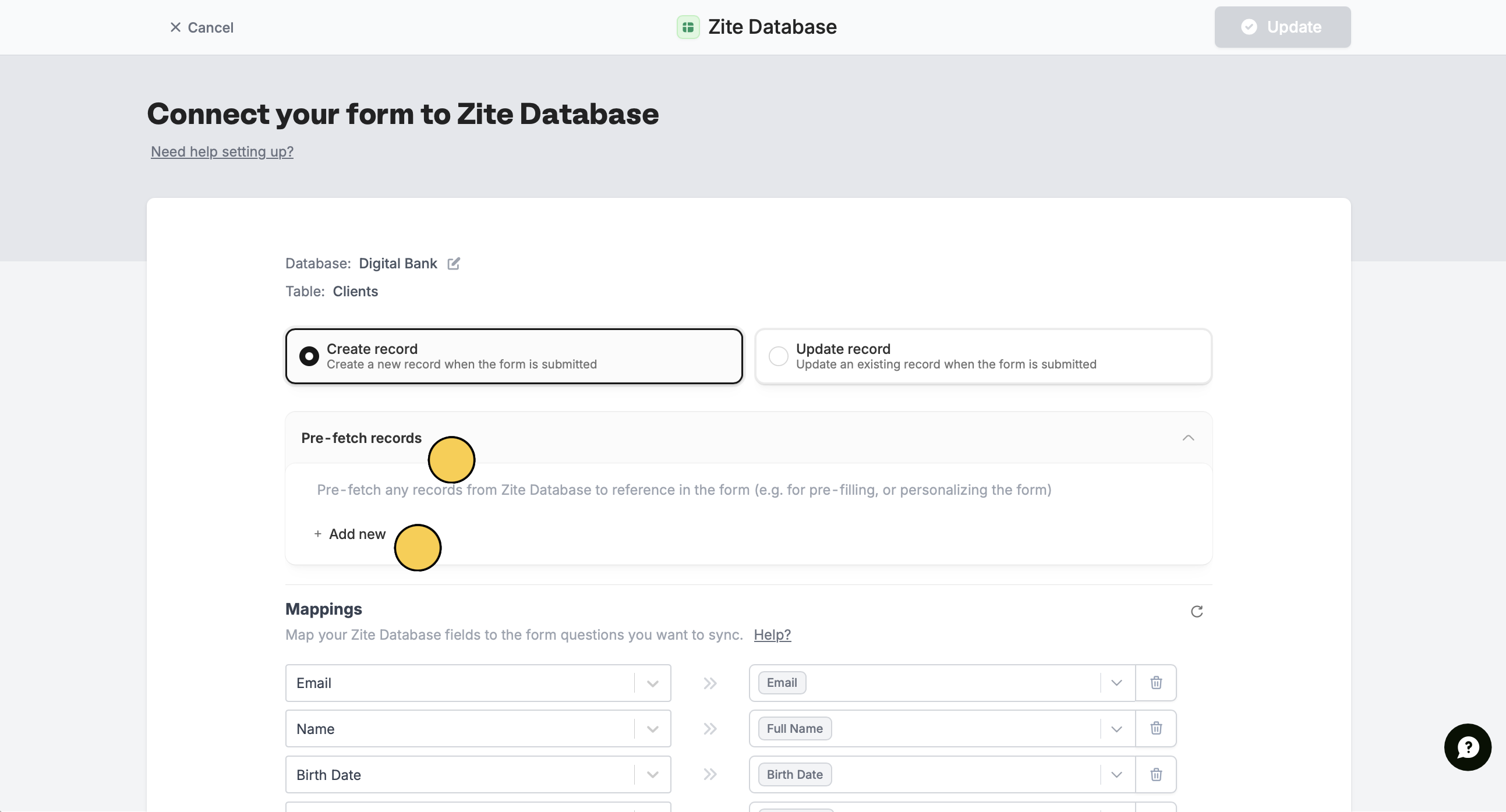This screenshot has height=812, width=1506.
Task: Click the Update button
Action: pyautogui.click(x=1282, y=27)
